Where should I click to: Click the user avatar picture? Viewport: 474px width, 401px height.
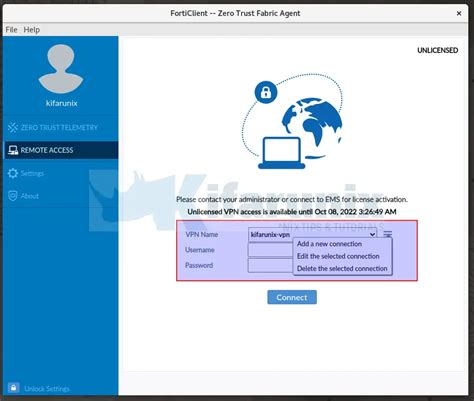point(61,69)
